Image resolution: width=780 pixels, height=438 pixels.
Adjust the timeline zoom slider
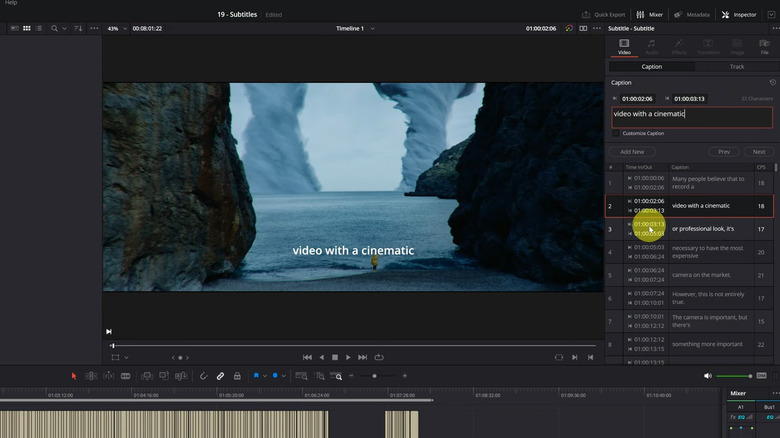(x=375, y=376)
